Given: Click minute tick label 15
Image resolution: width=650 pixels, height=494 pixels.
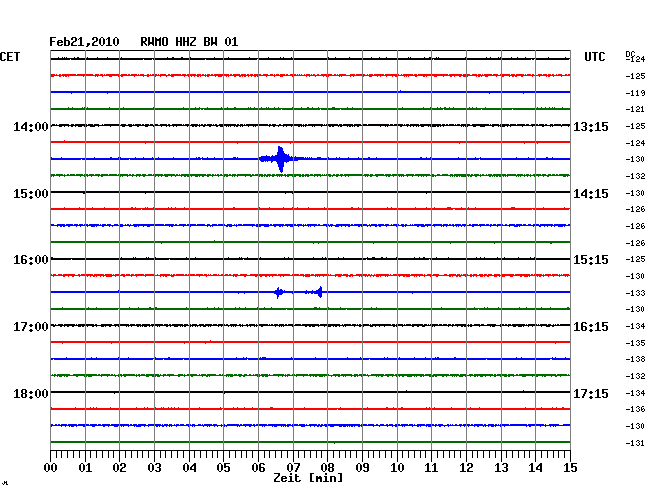Looking at the screenshot, I should [570, 468].
